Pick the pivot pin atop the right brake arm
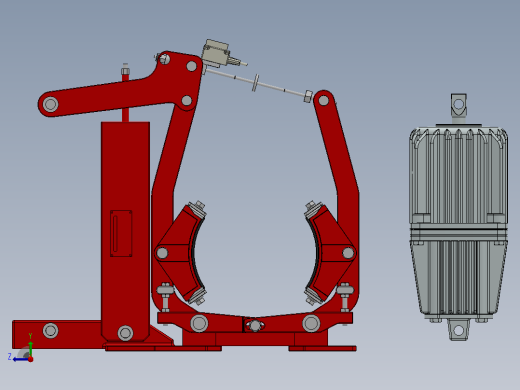The image size is (520, 390). (323, 100)
